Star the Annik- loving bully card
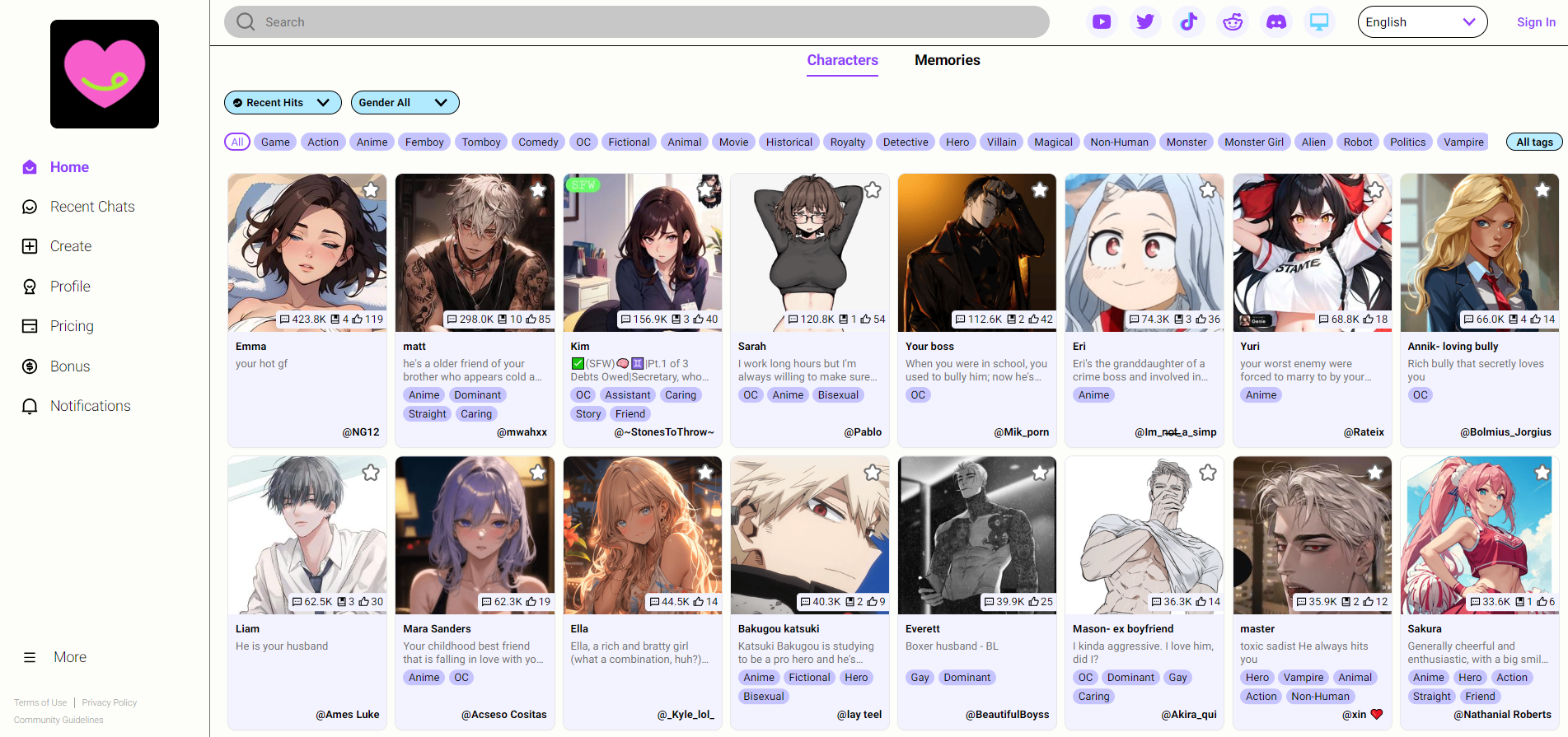Image resolution: width=1568 pixels, height=737 pixels. click(1542, 190)
